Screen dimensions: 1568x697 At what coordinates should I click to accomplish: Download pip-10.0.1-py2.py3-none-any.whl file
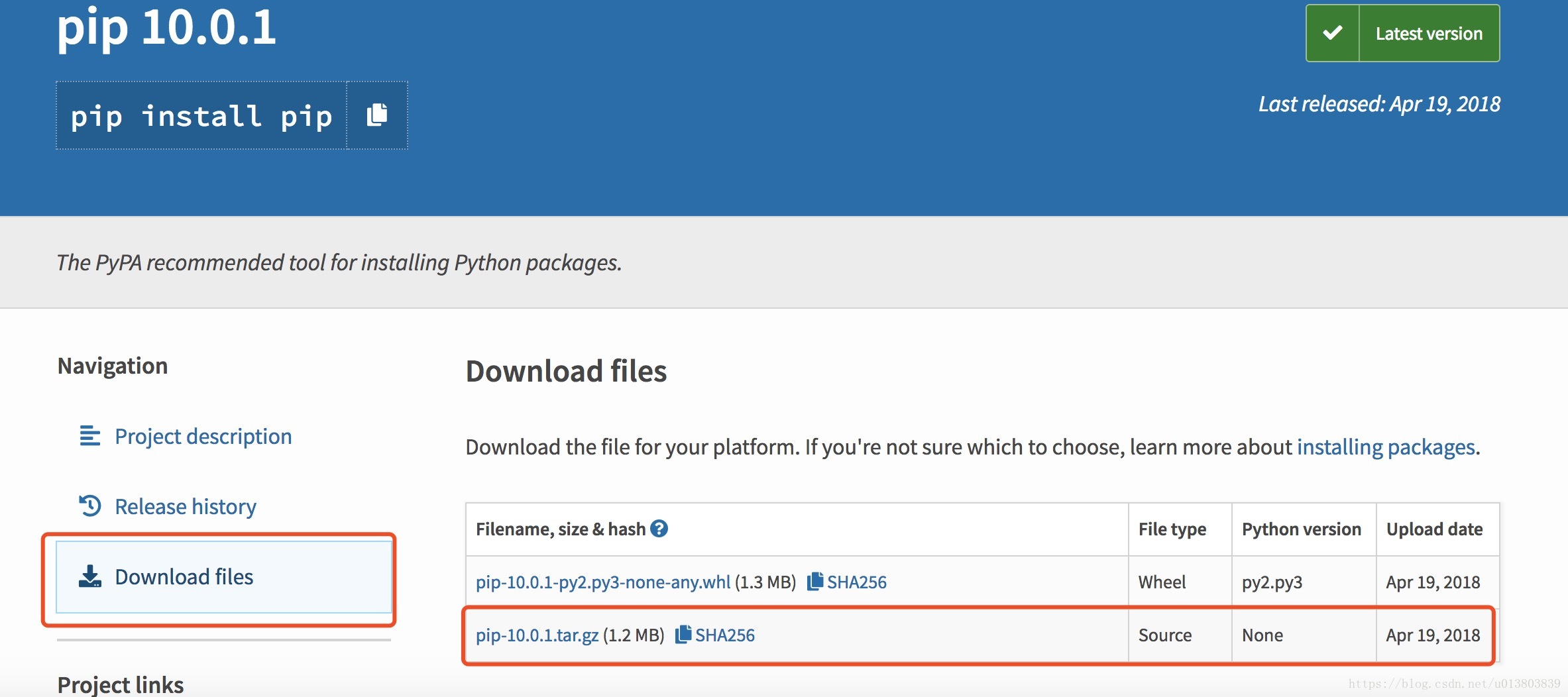(x=603, y=582)
